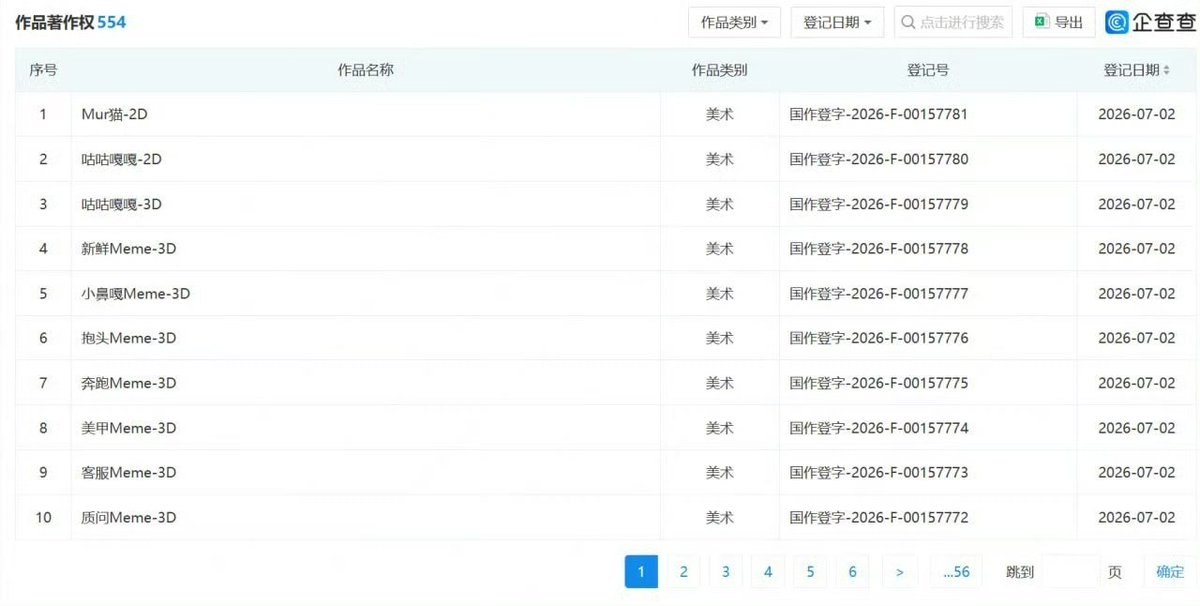Screen dimensions: 1200x606
Task: Go to page 6
Action: coord(853,572)
